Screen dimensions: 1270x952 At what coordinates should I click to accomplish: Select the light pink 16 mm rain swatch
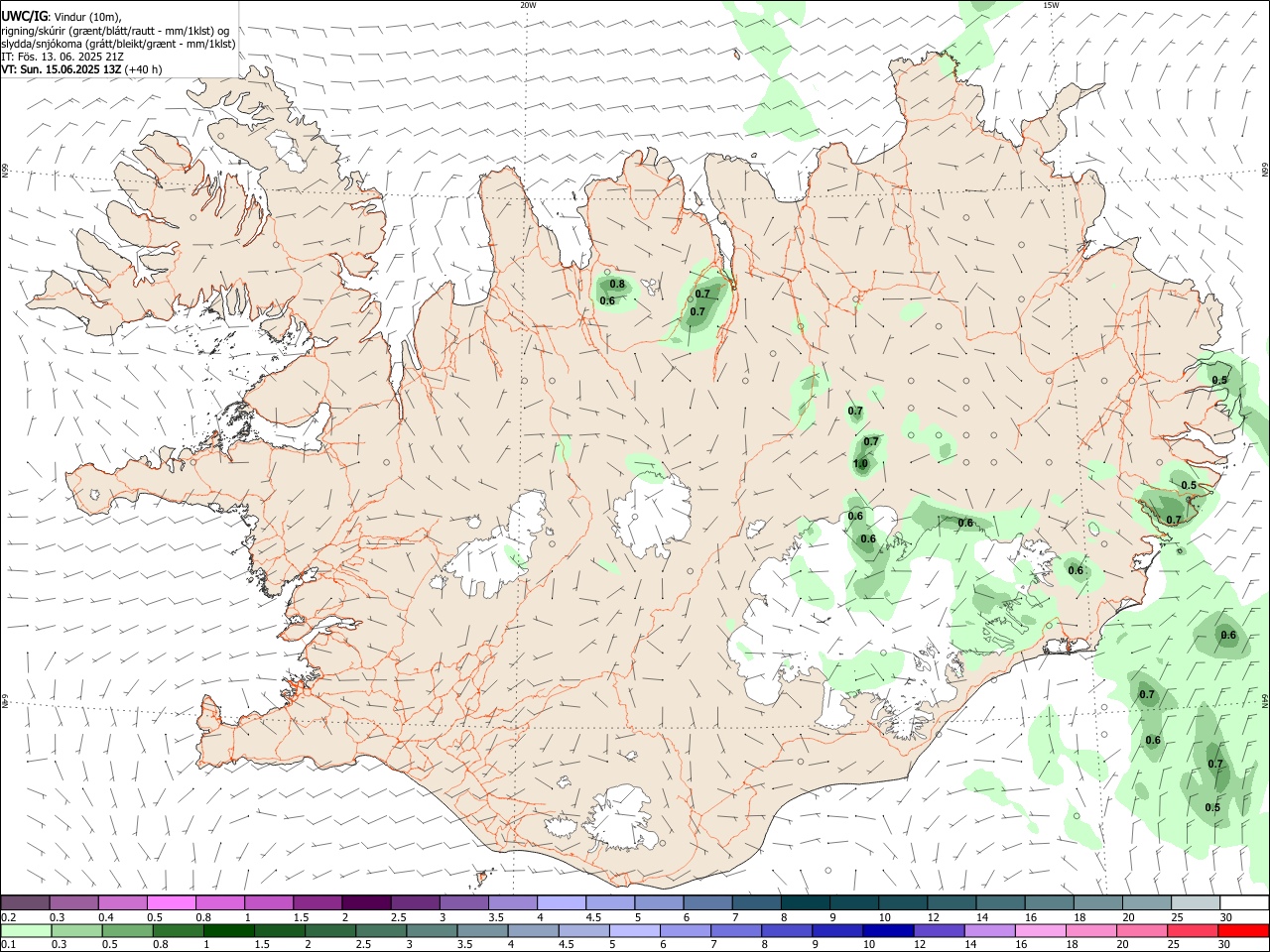point(1040,930)
